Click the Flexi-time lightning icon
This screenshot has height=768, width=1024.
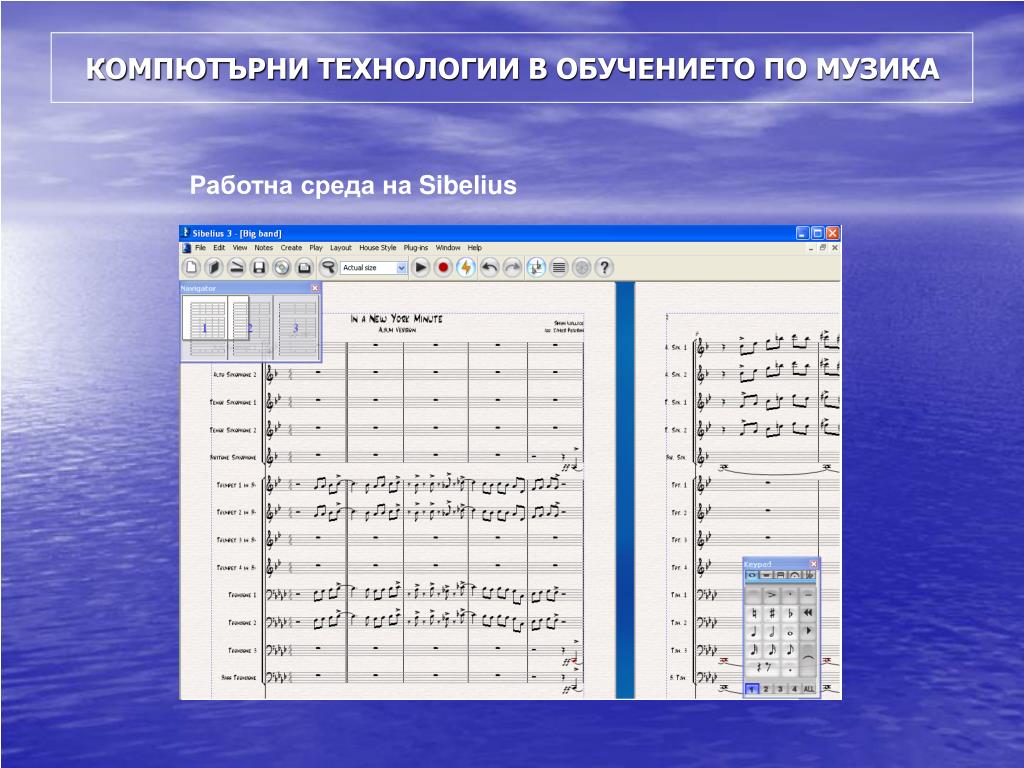point(466,267)
